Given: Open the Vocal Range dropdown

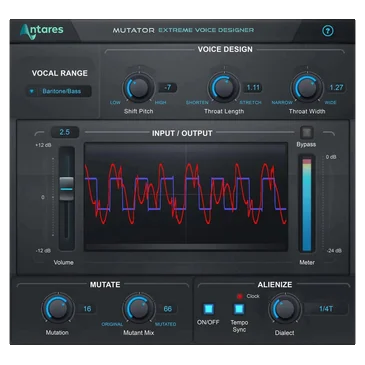Looking at the screenshot, I should [59, 91].
